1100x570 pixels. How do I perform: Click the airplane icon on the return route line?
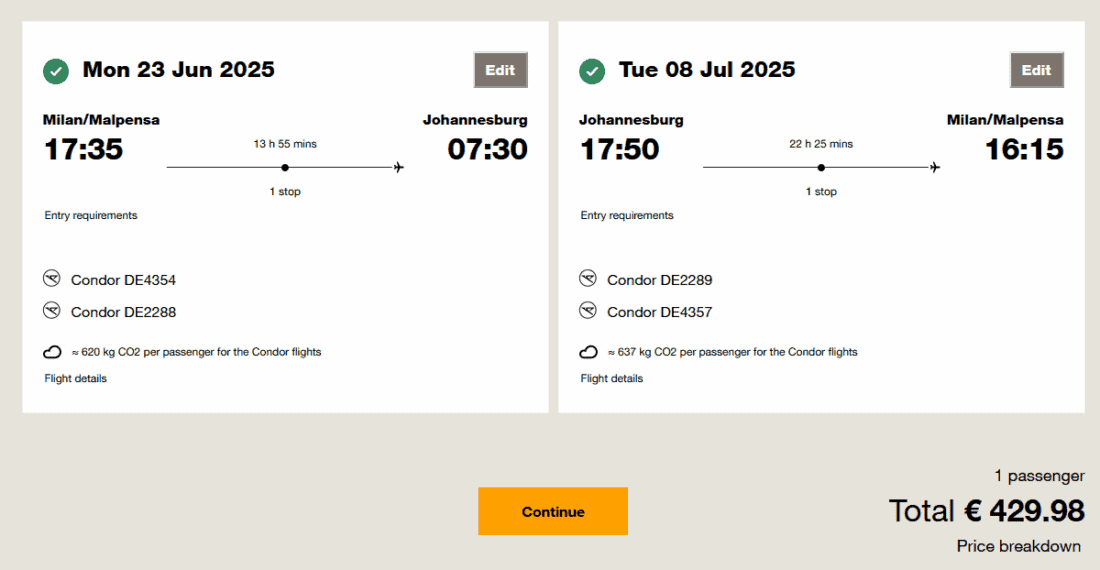point(935,167)
